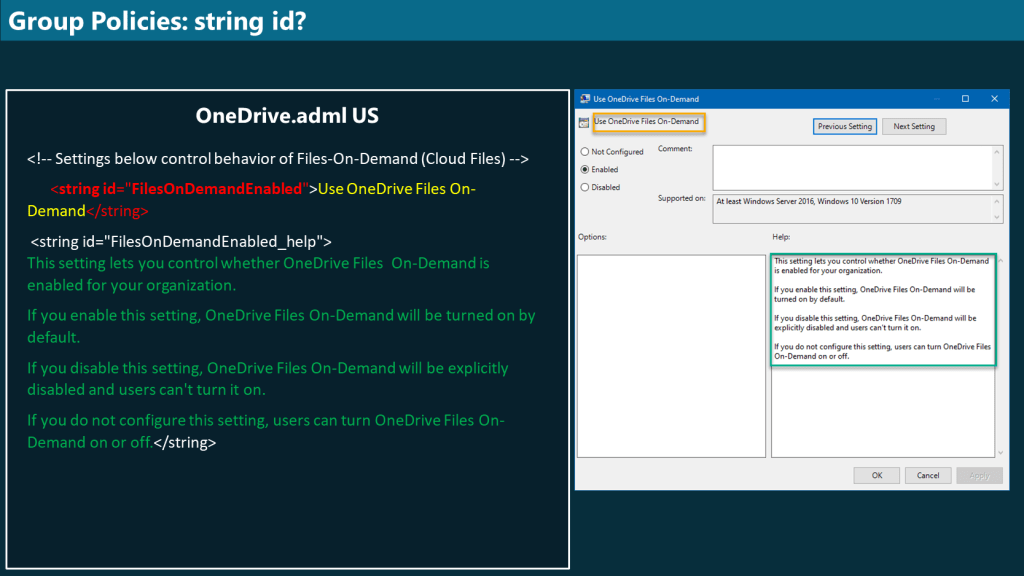Image resolution: width=1024 pixels, height=576 pixels.
Task: Click the OneDrive policy icon in the title bar
Action: point(585,98)
